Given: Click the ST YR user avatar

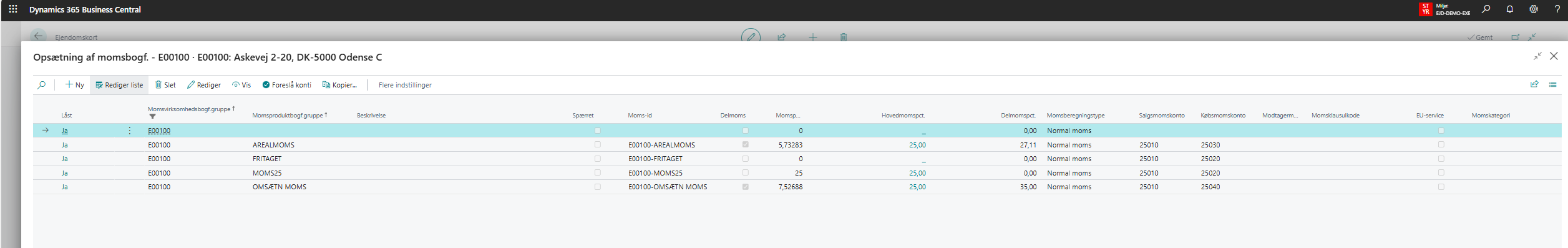Looking at the screenshot, I should pos(1425,9).
